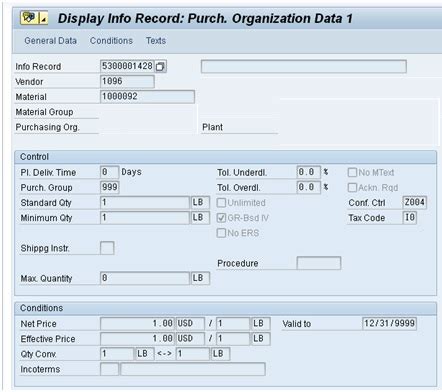
Task: Open the Conditions toolbar button
Action: pyautogui.click(x=111, y=41)
